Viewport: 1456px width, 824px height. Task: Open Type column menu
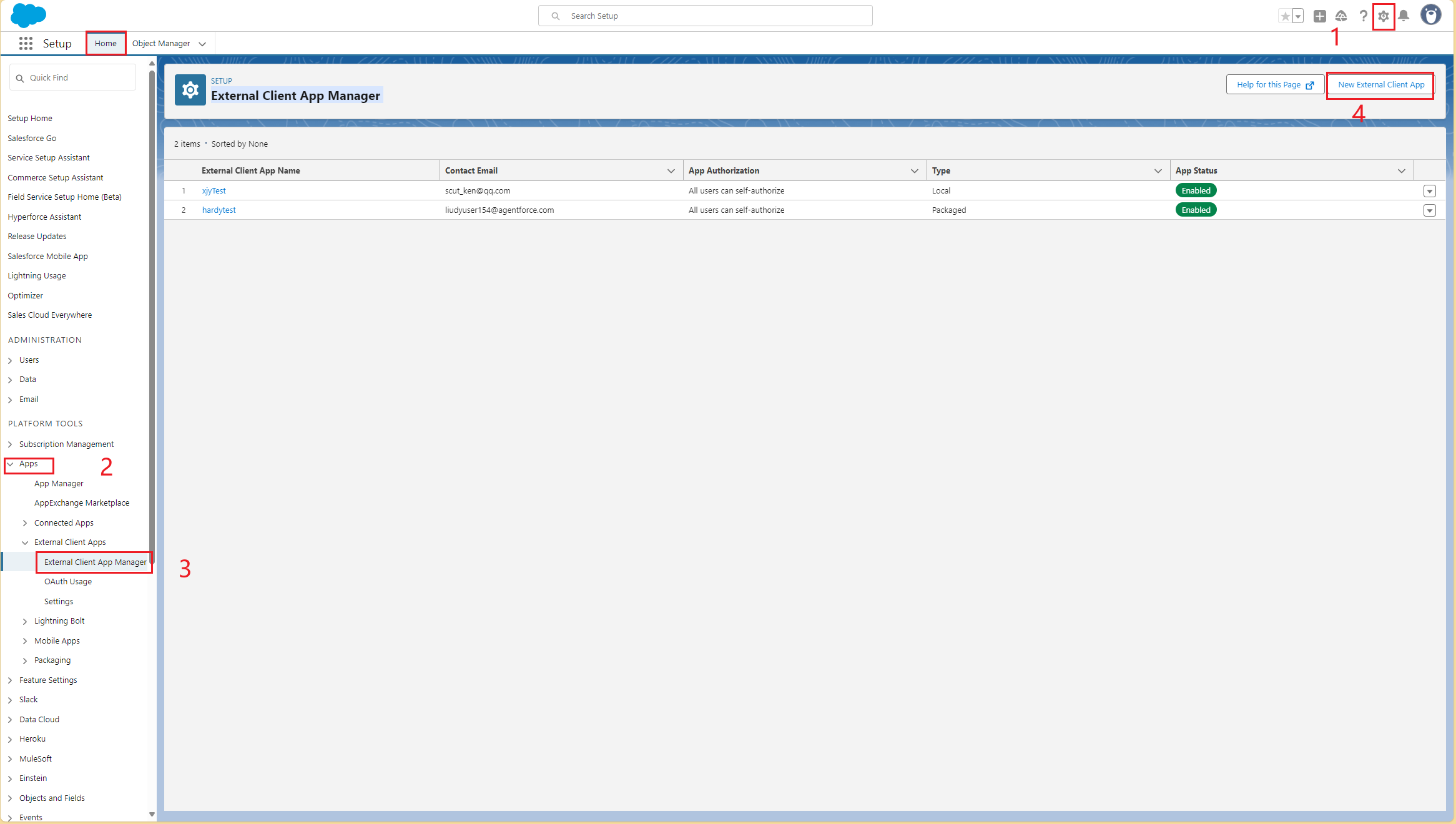point(1158,170)
